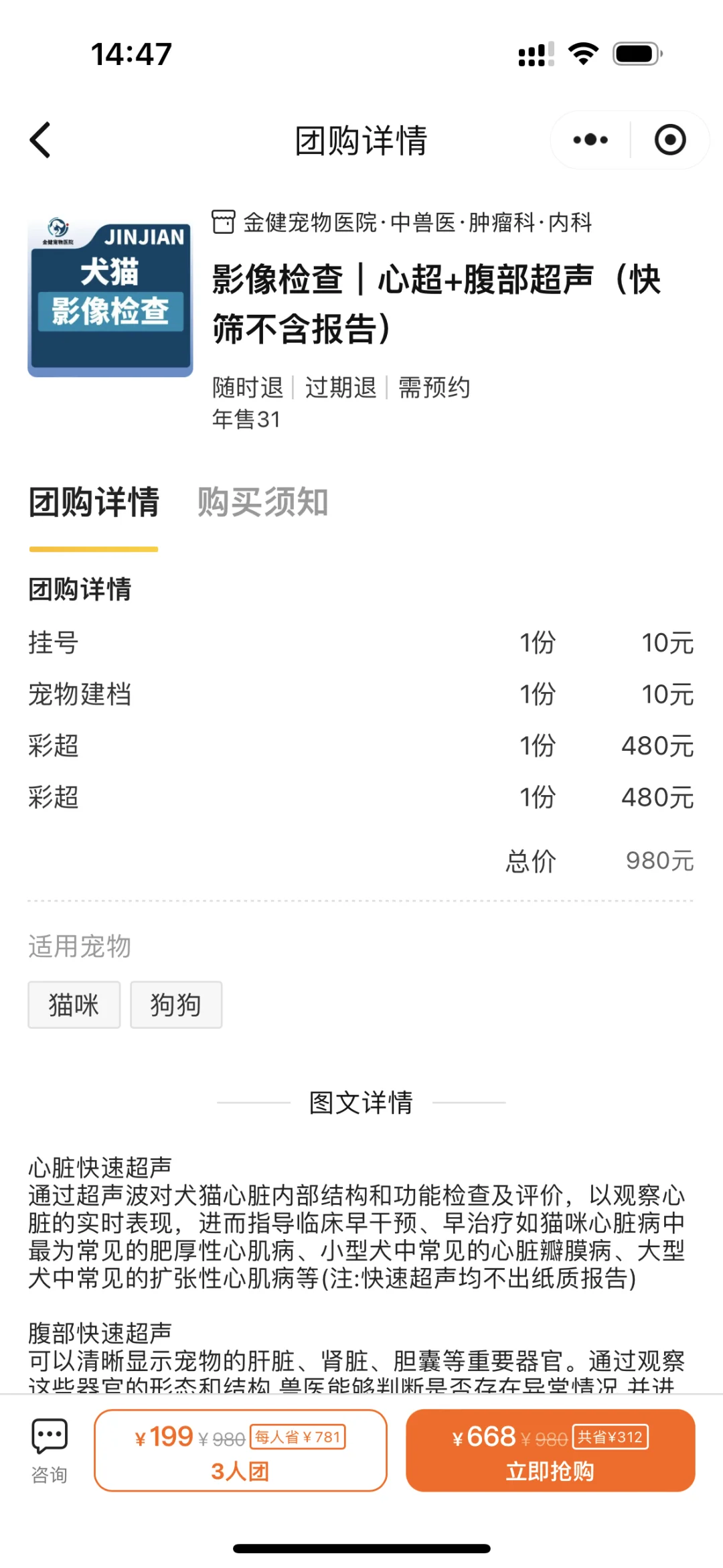The width and height of the screenshot is (723, 1568).
Task: Tap the battery status icon
Action: 638,54
